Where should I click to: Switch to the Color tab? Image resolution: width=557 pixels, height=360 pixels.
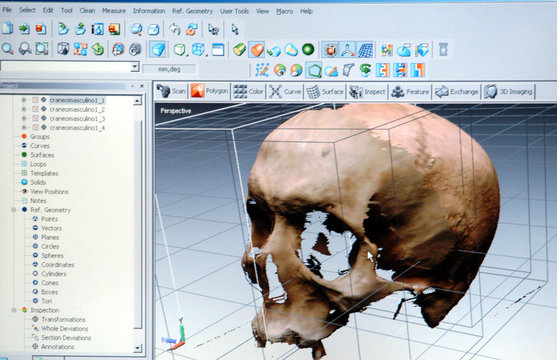248,92
